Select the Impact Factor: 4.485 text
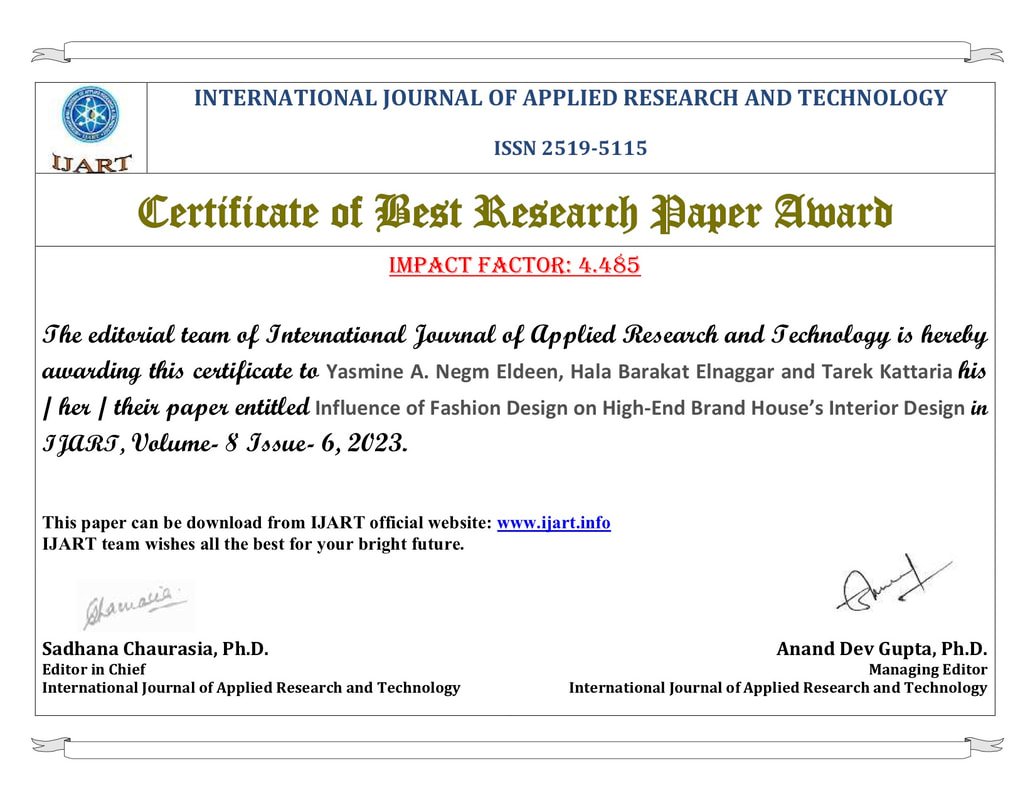Image resolution: width=1035 pixels, height=800 pixels. click(515, 265)
